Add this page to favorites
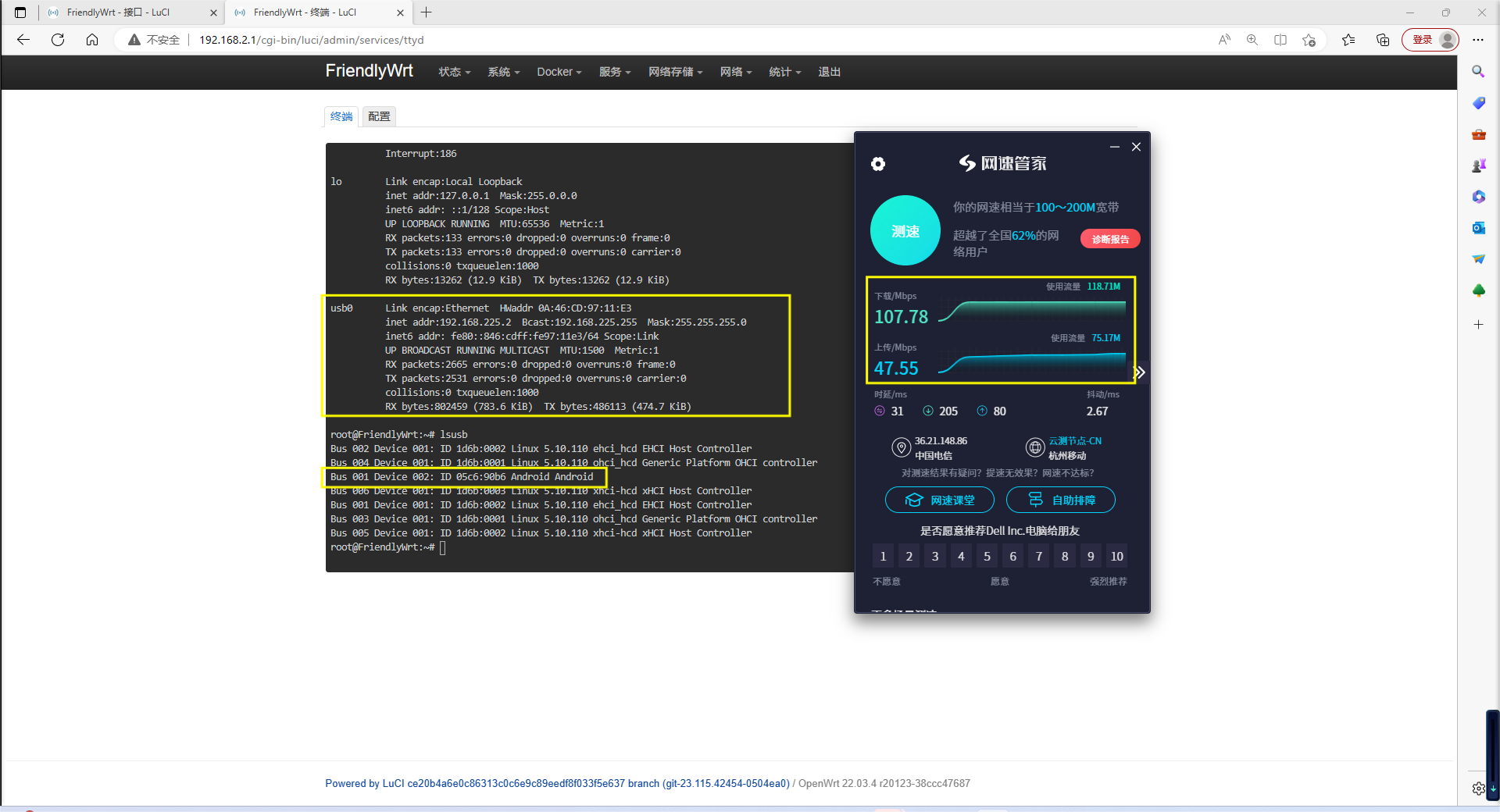Image resolution: width=1500 pixels, height=812 pixels. point(1309,40)
